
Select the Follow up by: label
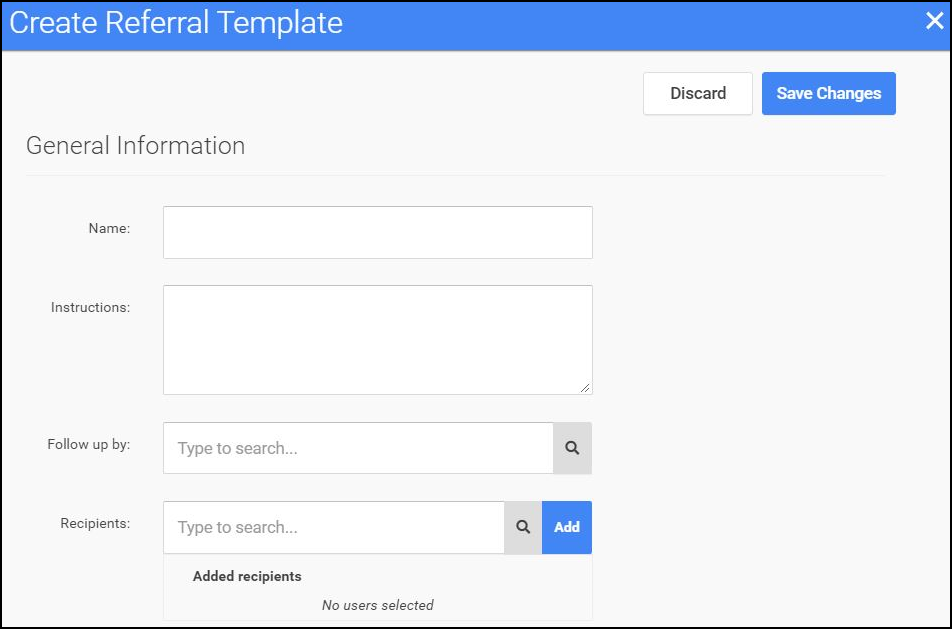pyautogui.click(x=89, y=444)
